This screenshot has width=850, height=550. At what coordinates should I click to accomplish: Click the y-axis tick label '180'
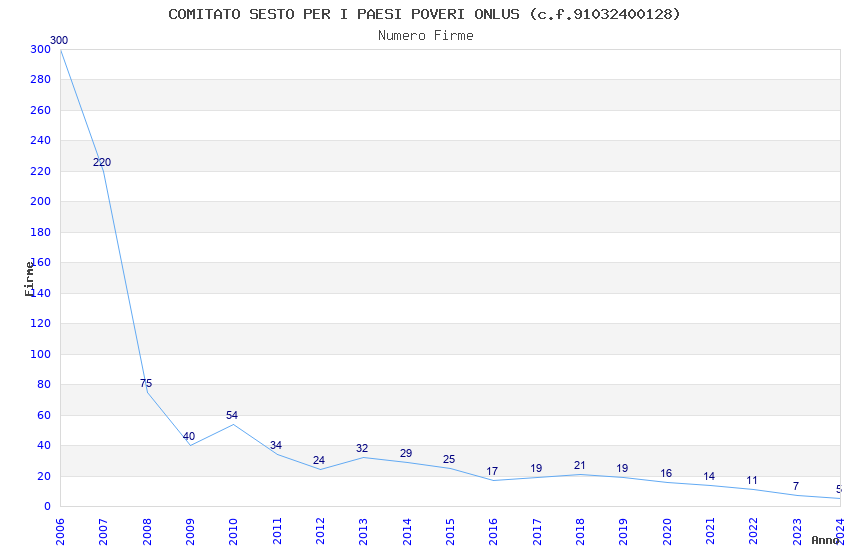pyautogui.click(x=41, y=232)
